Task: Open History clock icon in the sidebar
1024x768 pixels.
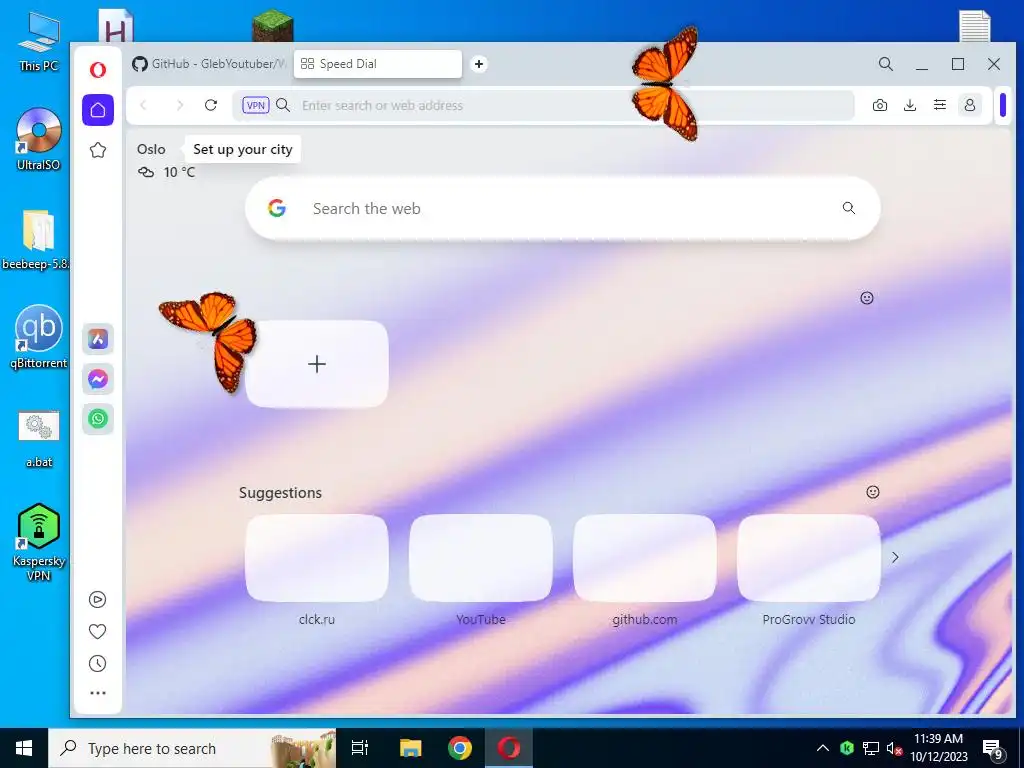Action: pyautogui.click(x=97, y=664)
